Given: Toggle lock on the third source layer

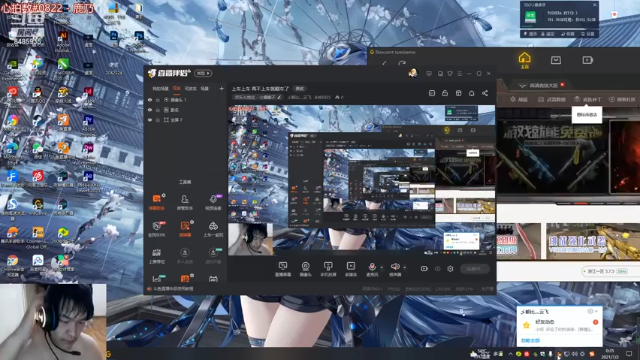Looking at the screenshot, I should click(158, 120).
